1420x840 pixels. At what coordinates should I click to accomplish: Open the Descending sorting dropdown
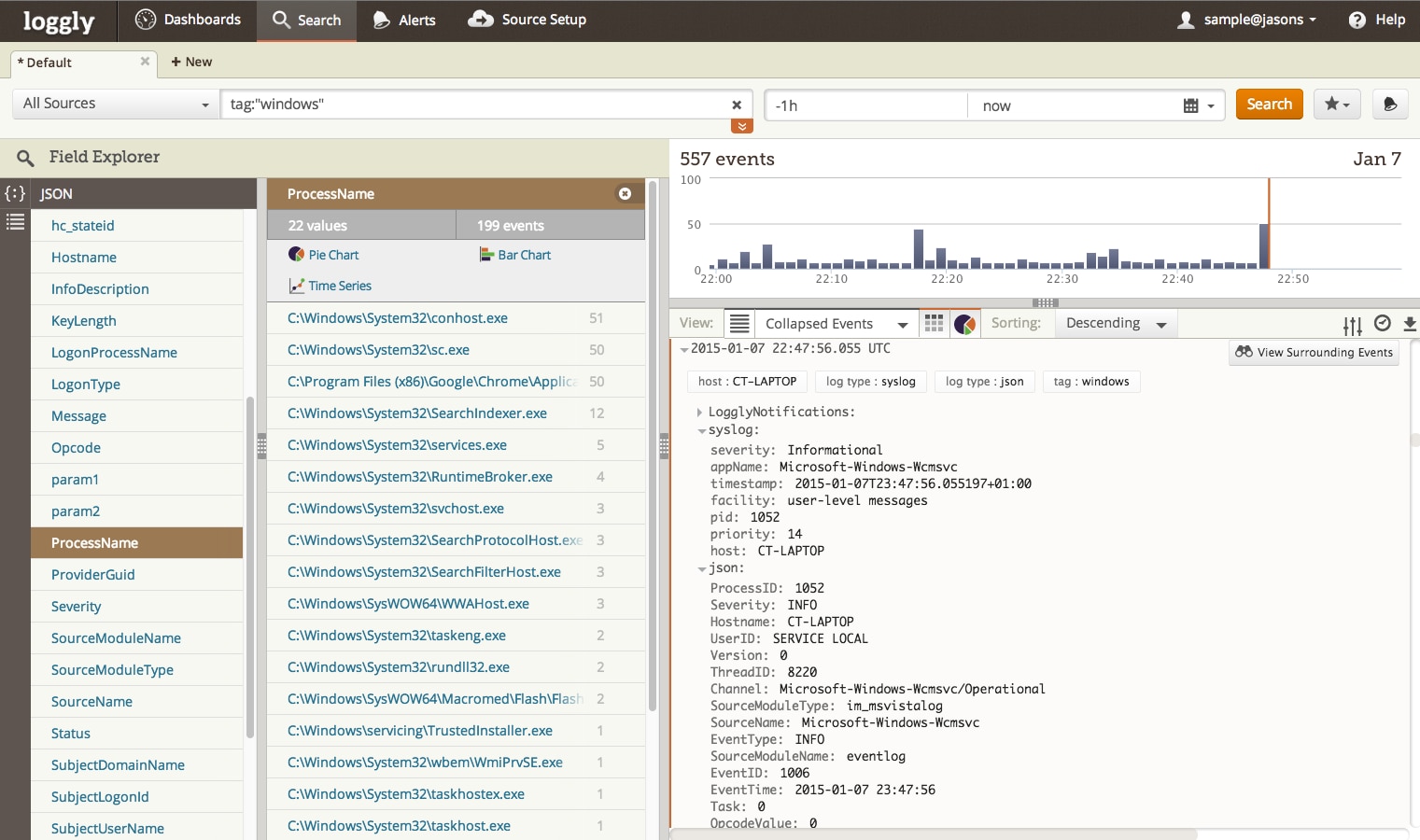pyautogui.click(x=1116, y=323)
